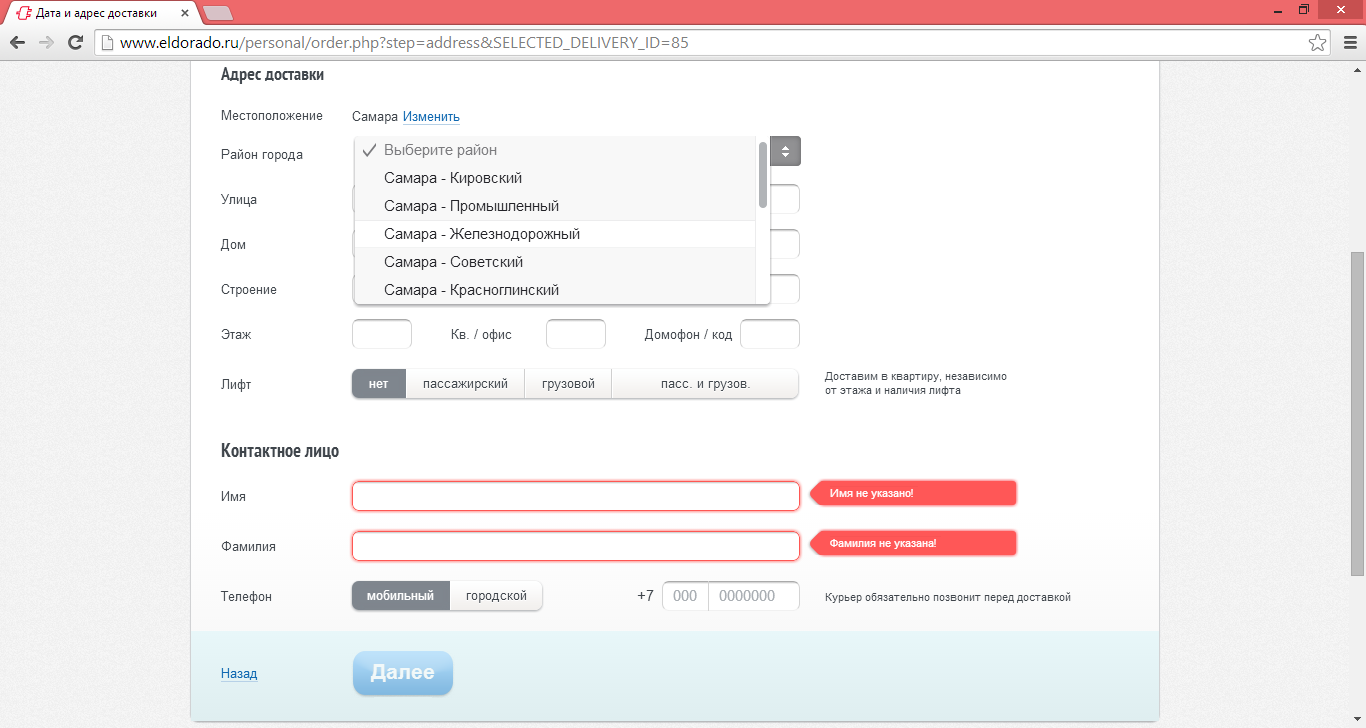Select 'пасс. и грузов.' lift option
The height and width of the screenshot is (728, 1366).
[705, 384]
